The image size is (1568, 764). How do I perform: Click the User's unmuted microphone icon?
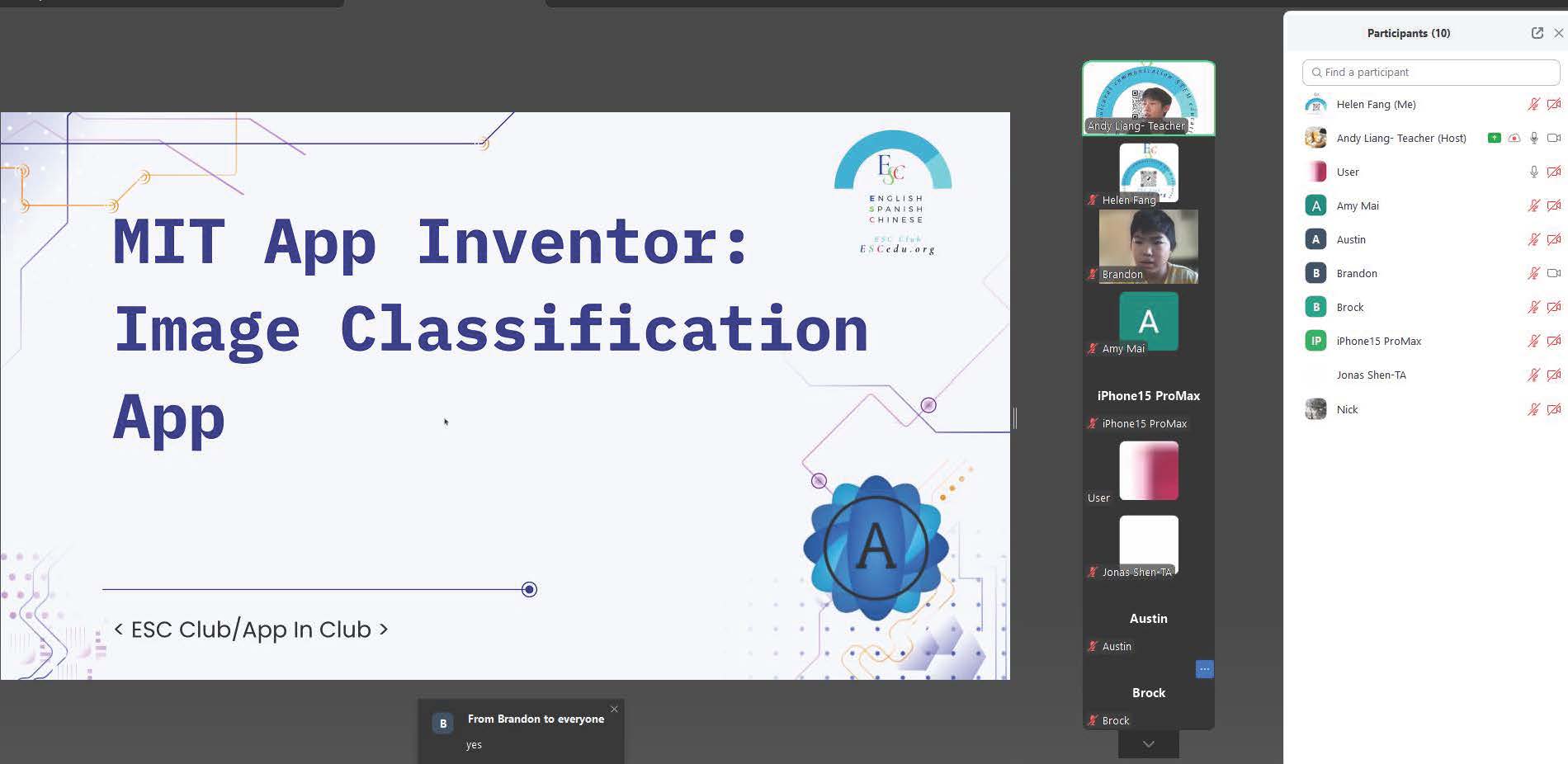point(1533,172)
